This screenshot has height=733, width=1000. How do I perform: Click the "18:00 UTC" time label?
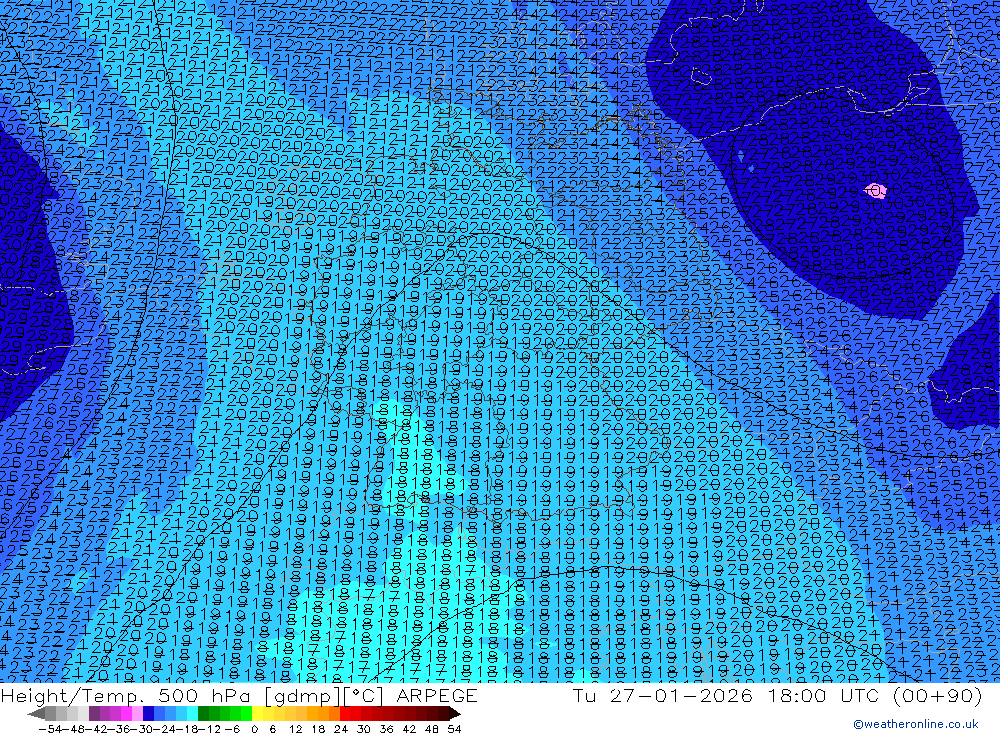tap(823, 695)
